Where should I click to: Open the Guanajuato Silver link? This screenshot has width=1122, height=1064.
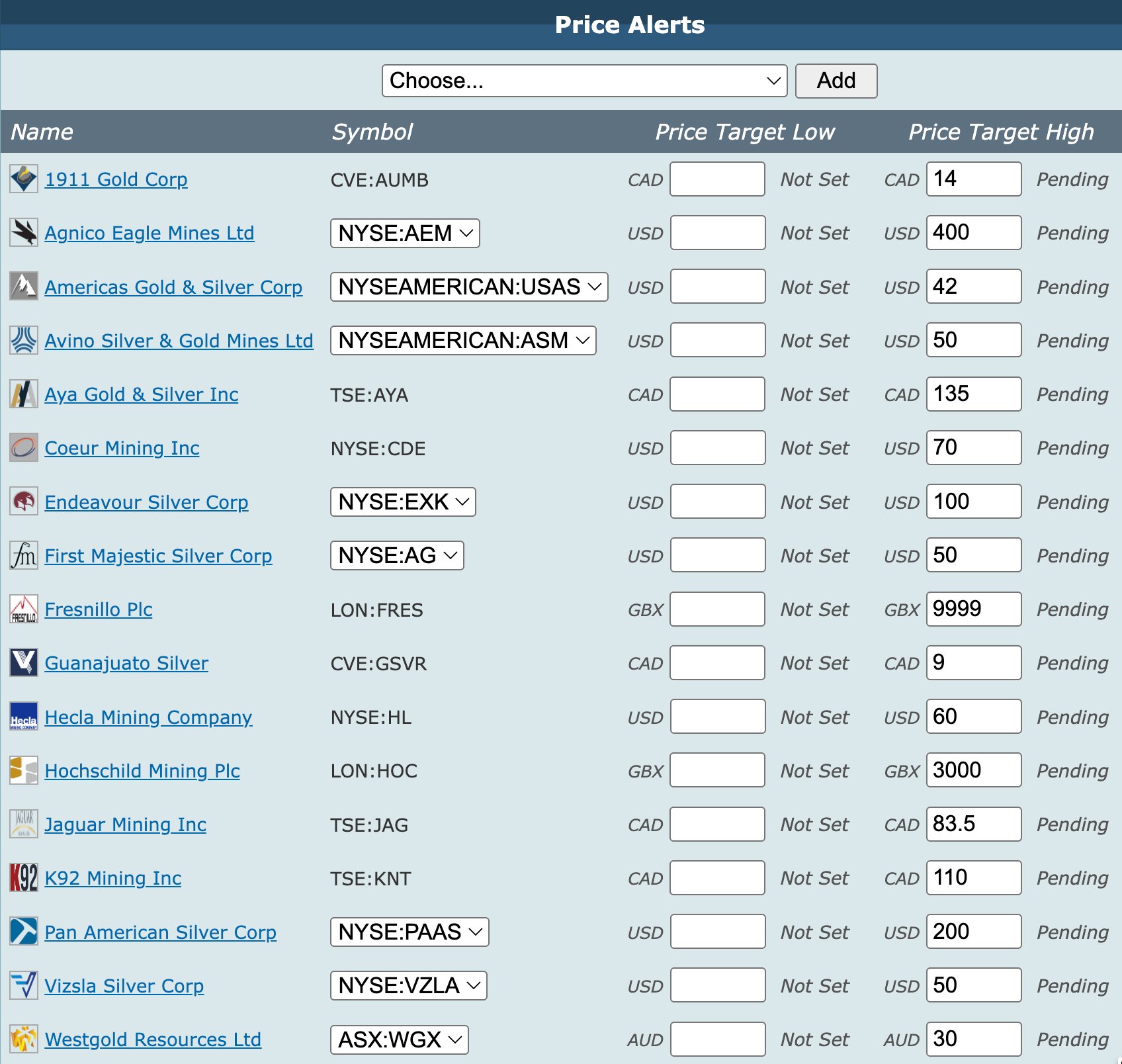[x=126, y=663]
